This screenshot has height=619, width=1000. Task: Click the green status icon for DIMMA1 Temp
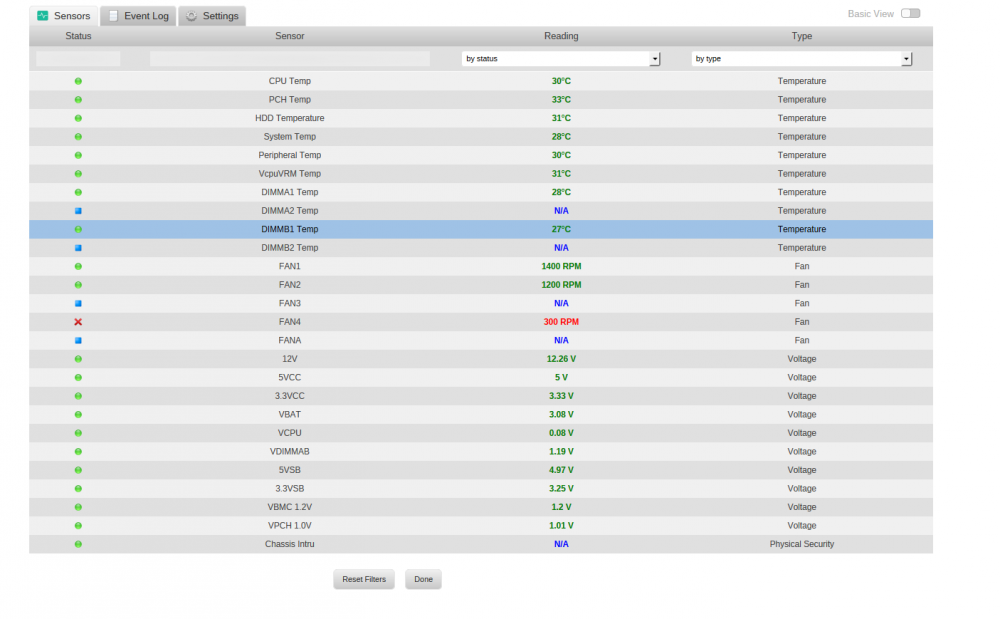click(78, 192)
